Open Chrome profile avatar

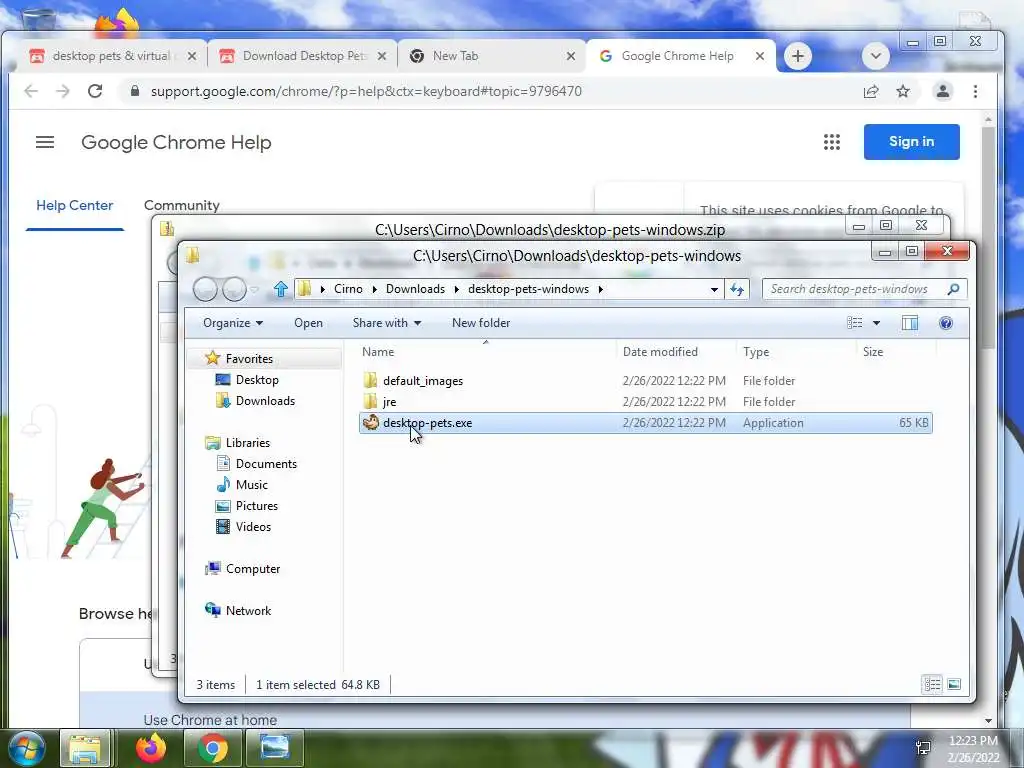tap(942, 91)
